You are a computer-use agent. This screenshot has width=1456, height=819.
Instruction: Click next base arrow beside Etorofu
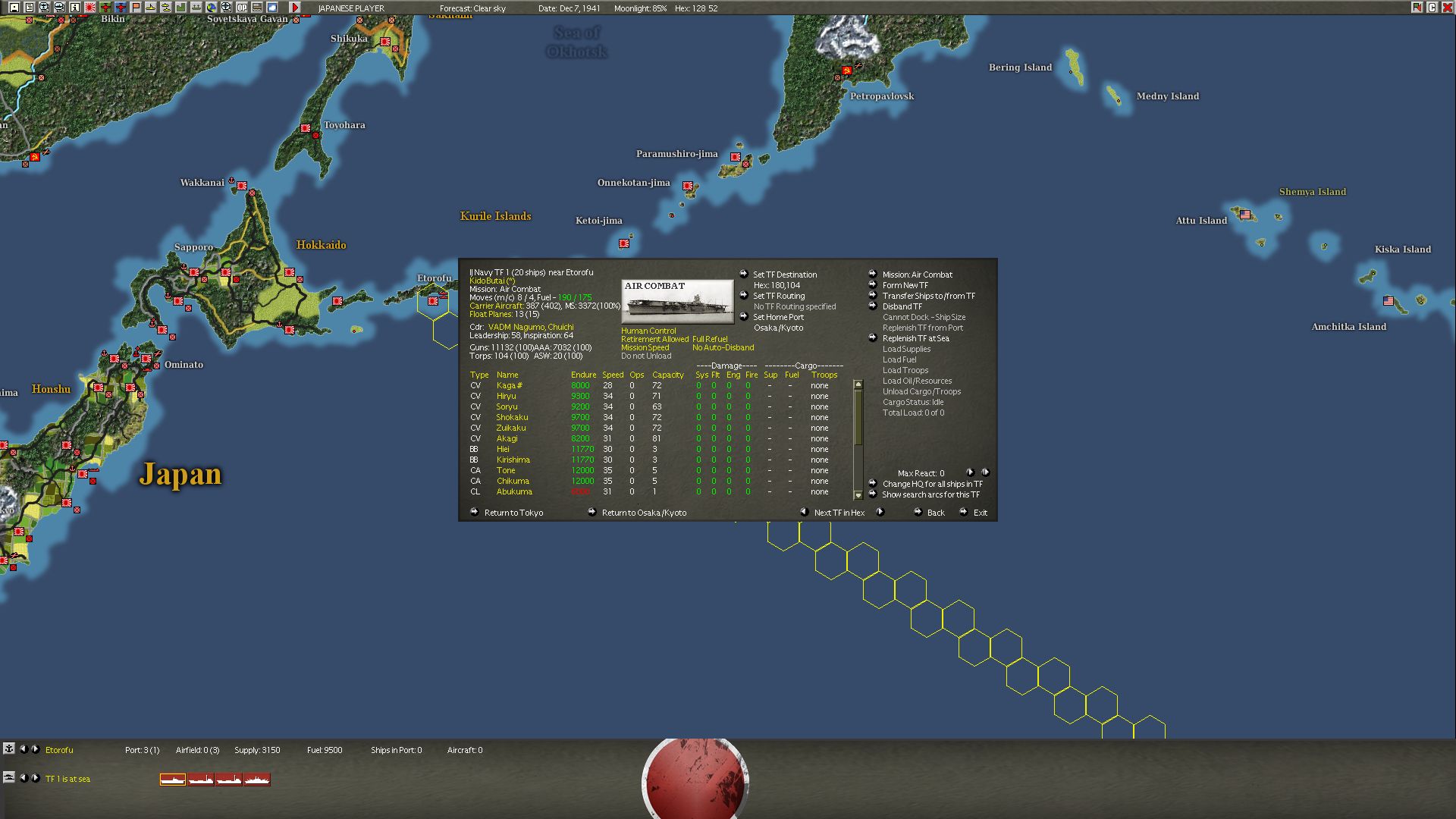(x=35, y=748)
